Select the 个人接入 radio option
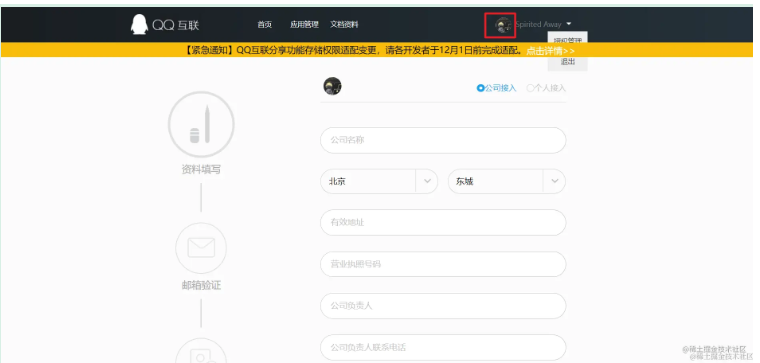Viewport: 760px width, 363px height. (546, 88)
